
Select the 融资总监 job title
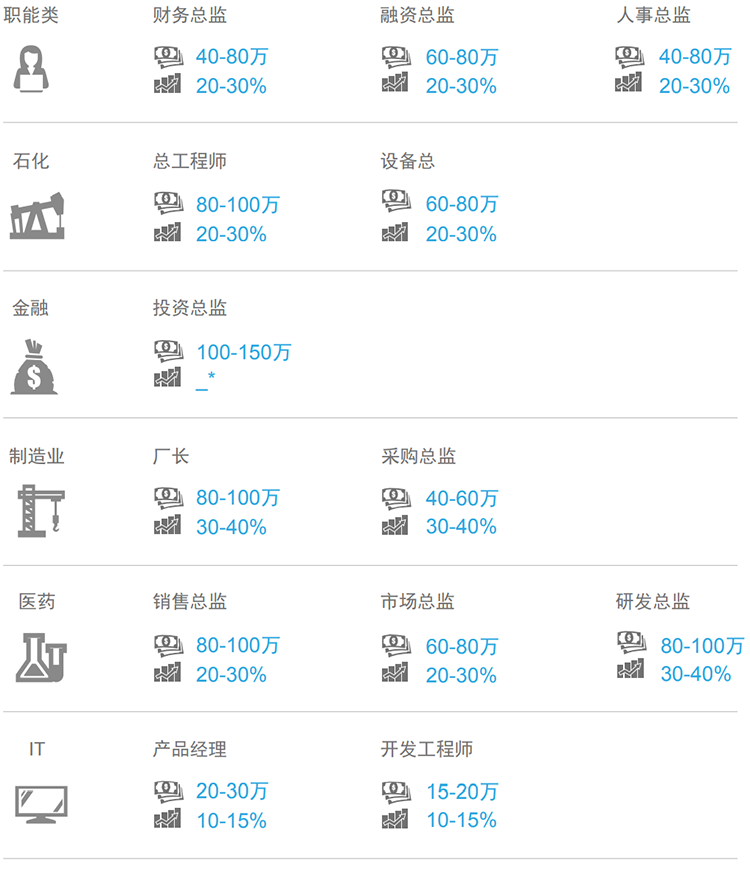pos(417,16)
